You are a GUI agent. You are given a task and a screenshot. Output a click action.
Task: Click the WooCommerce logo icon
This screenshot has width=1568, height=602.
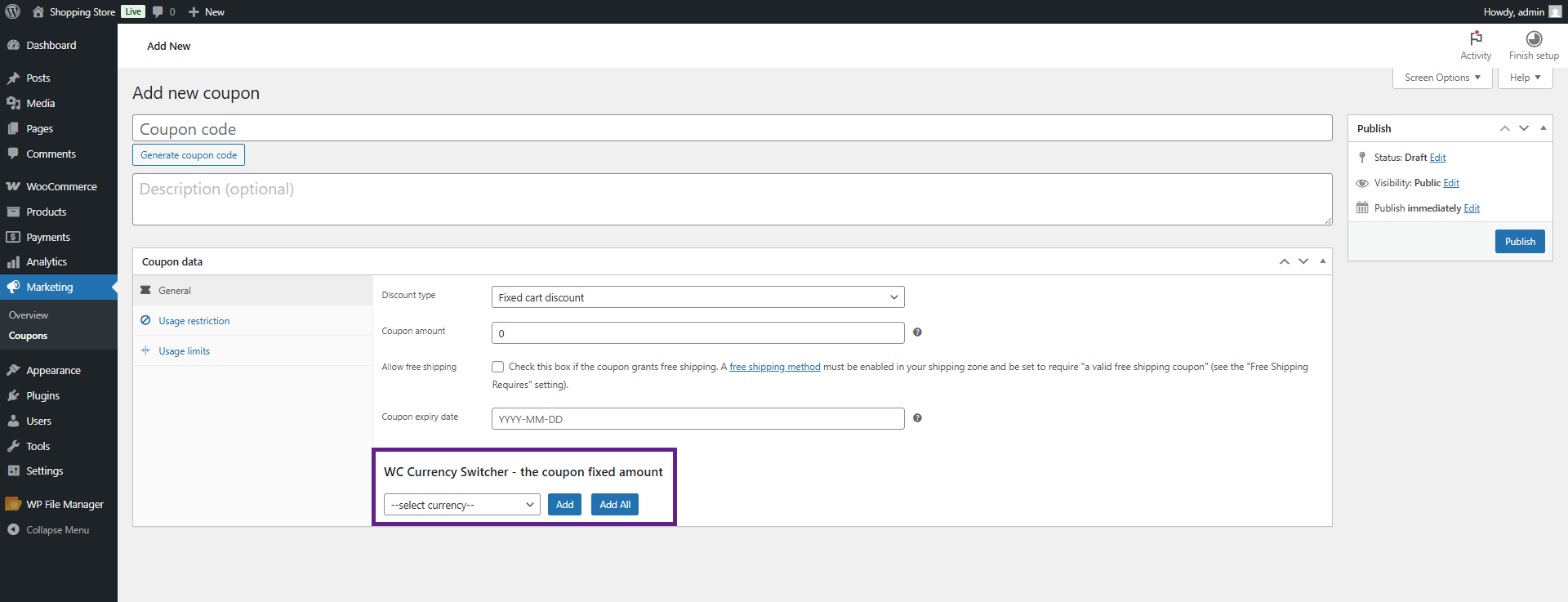13,186
